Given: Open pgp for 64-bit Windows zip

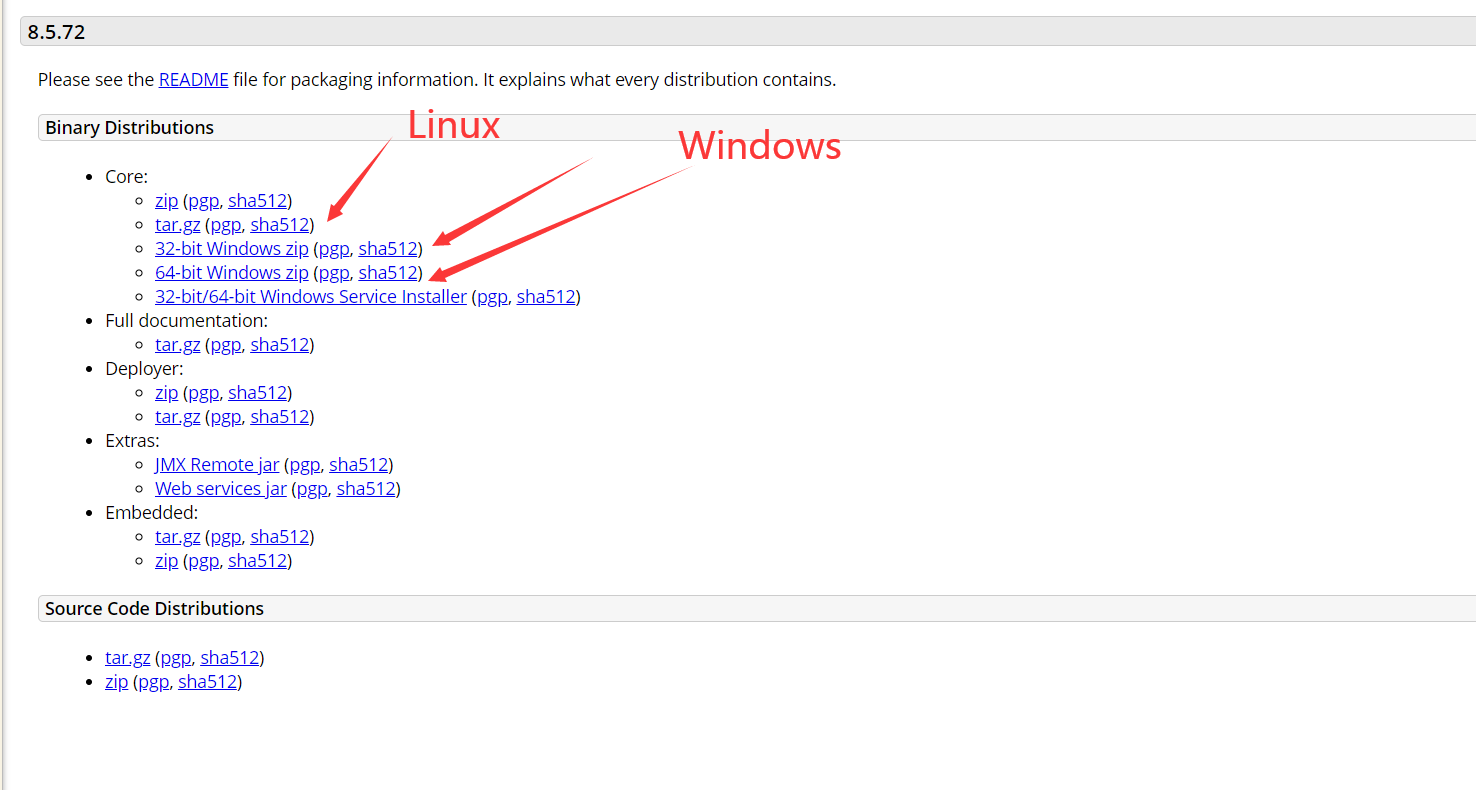Looking at the screenshot, I should (333, 273).
